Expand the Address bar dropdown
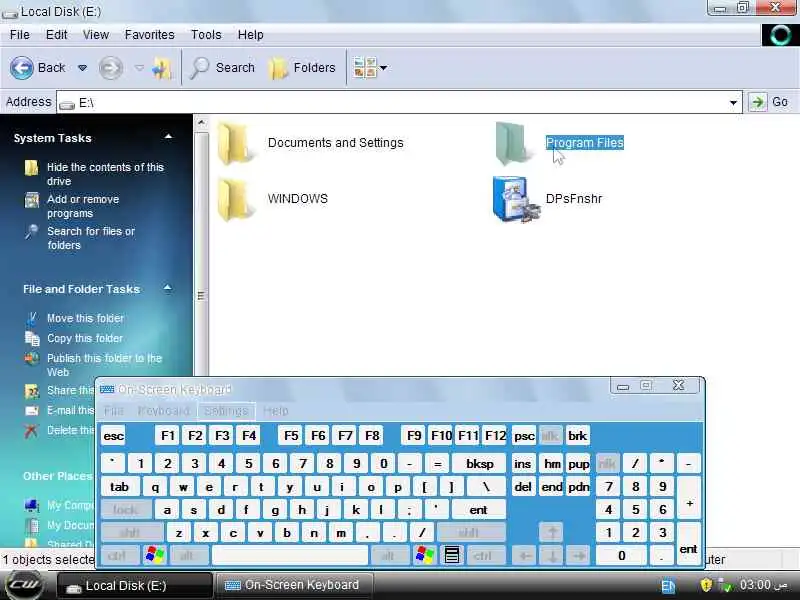800x600 pixels. click(x=733, y=103)
